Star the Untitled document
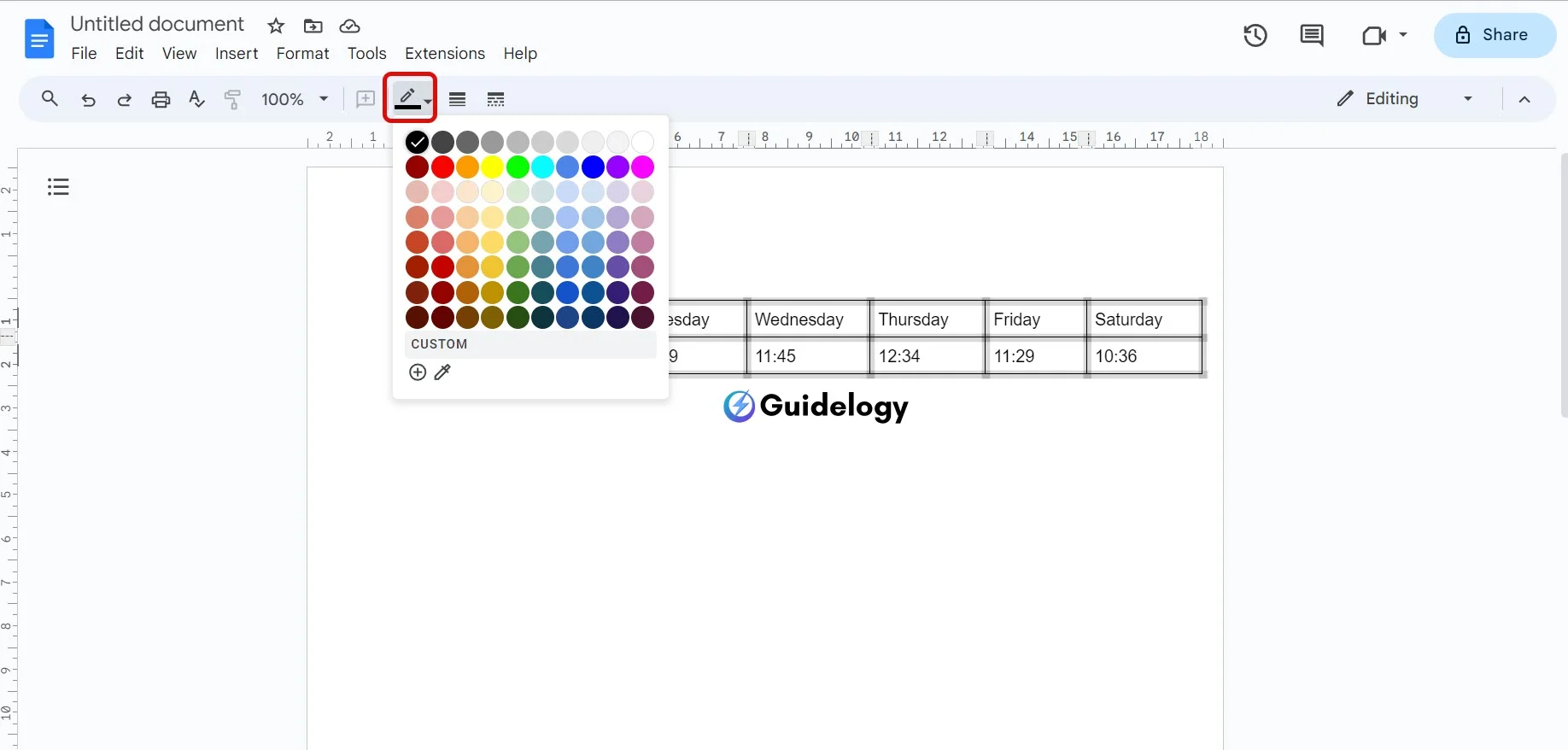The image size is (1568, 750). pyautogui.click(x=276, y=26)
